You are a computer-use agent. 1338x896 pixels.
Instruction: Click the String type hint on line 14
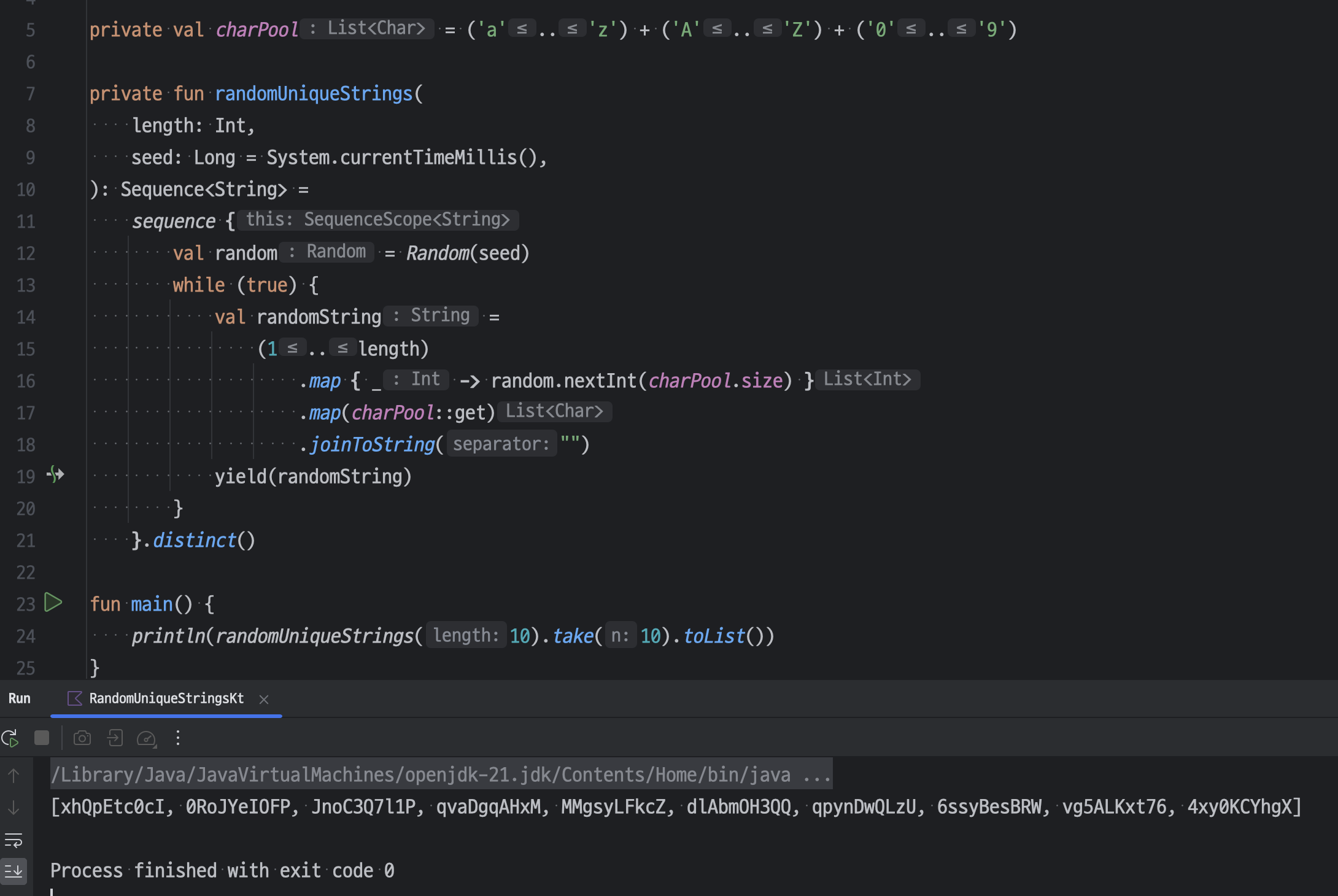pos(431,315)
